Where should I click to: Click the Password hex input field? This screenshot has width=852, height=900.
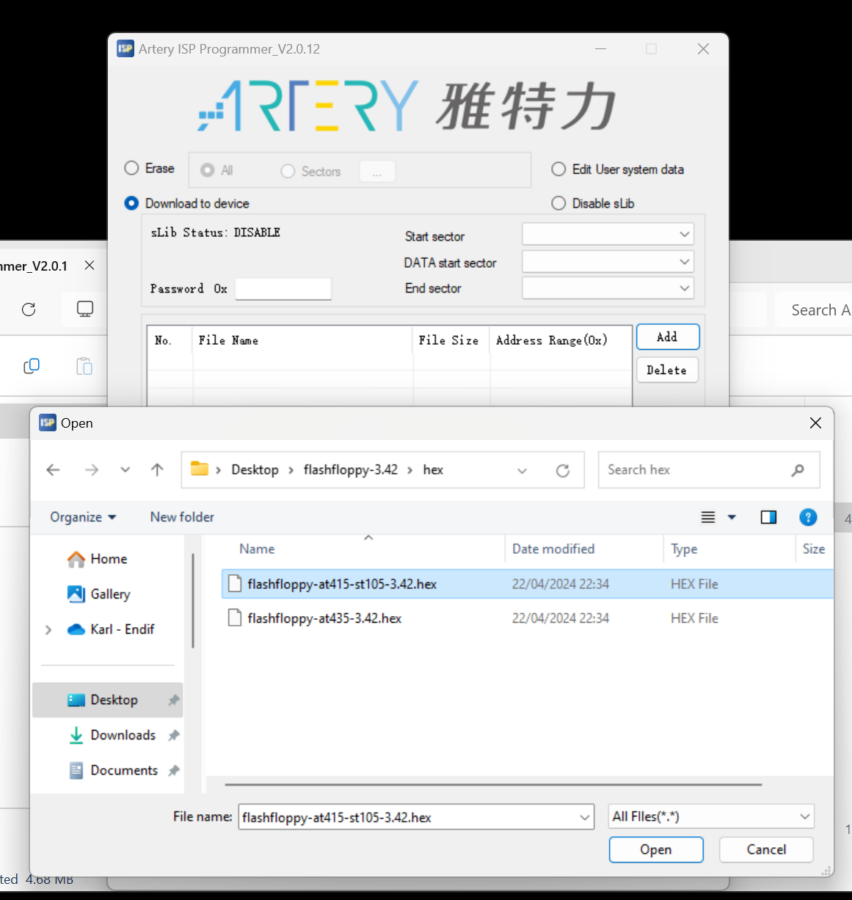point(283,289)
